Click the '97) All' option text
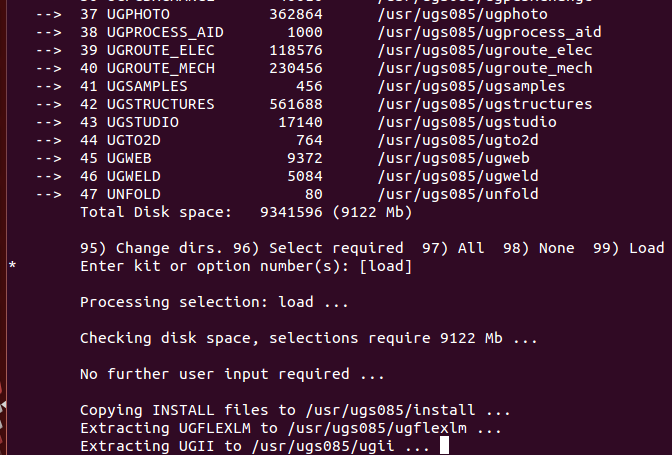The image size is (672, 455). pos(453,248)
